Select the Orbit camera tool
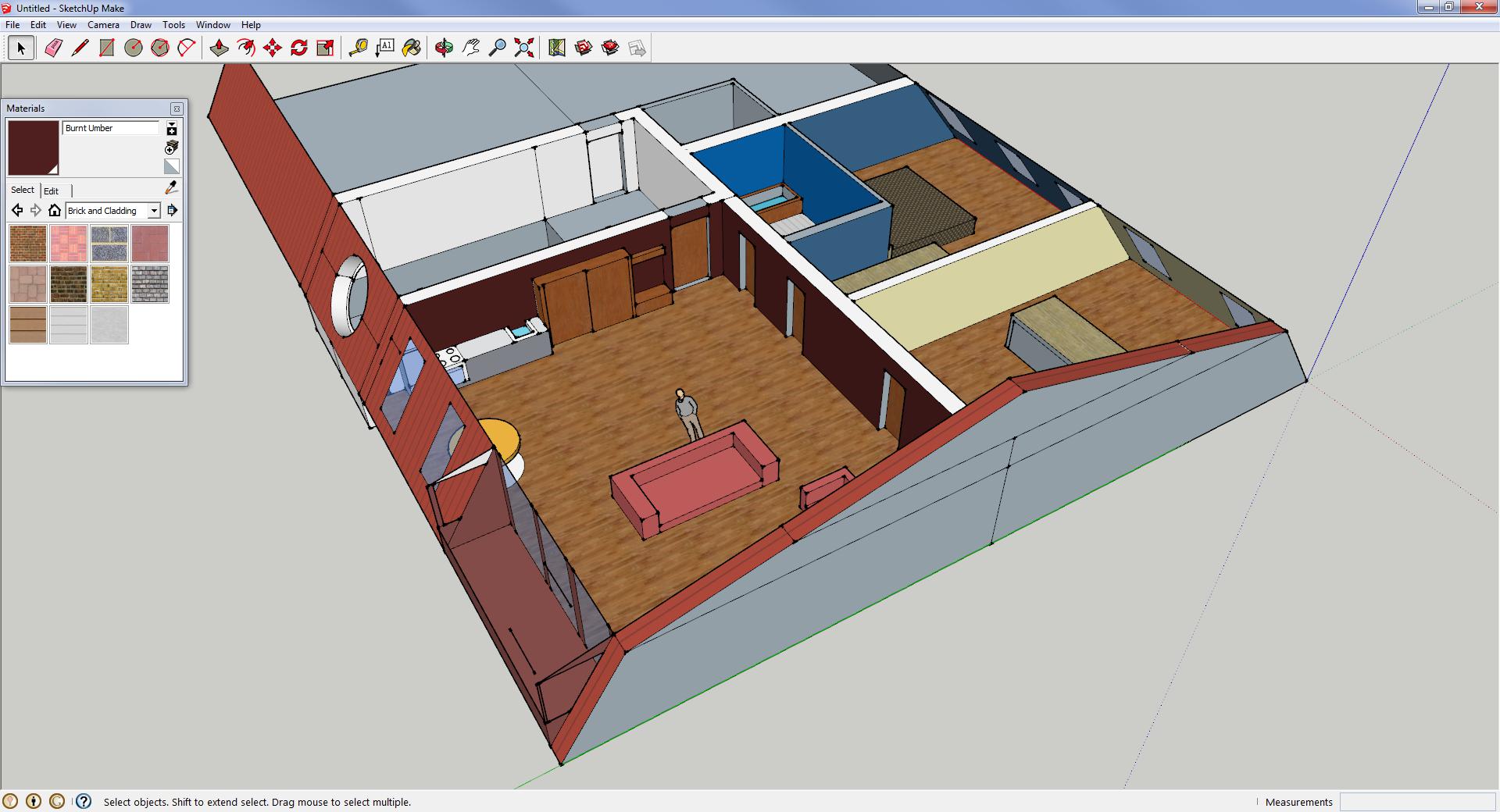Viewport: 1500px width, 812px height. [444, 48]
